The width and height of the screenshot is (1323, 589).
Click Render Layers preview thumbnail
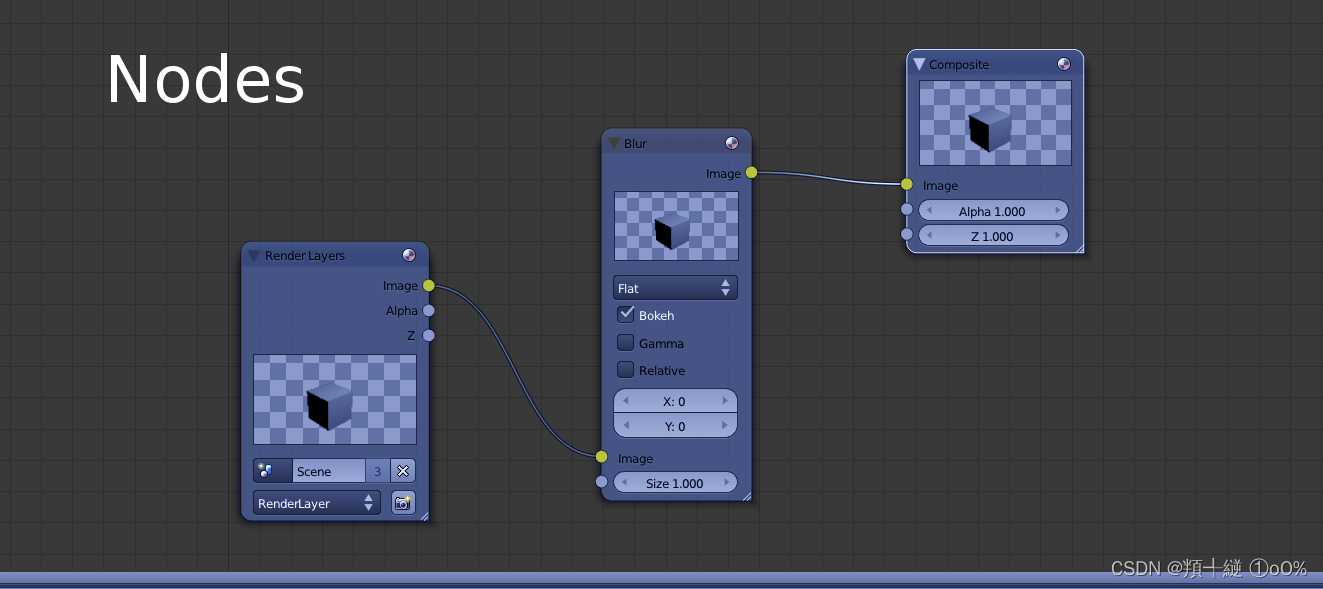tap(335, 399)
